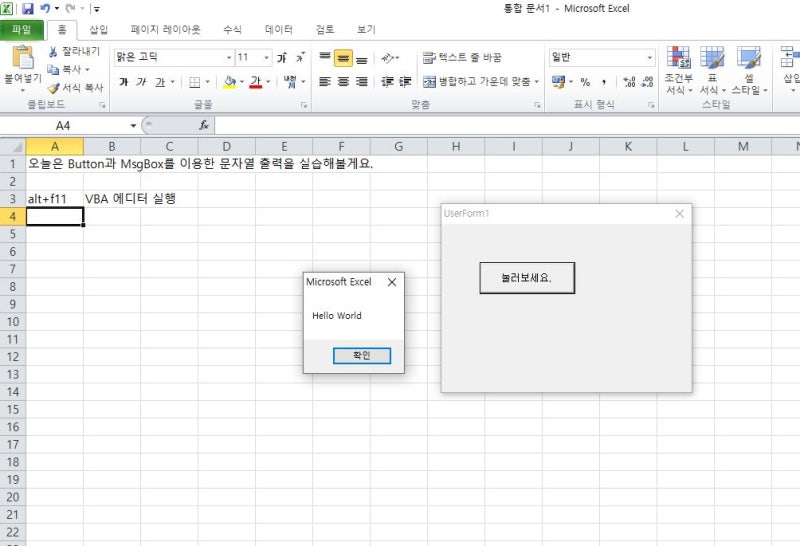The width and height of the screenshot is (800, 546).
Task: Click the decrease decimal icon
Action: point(647,82)
